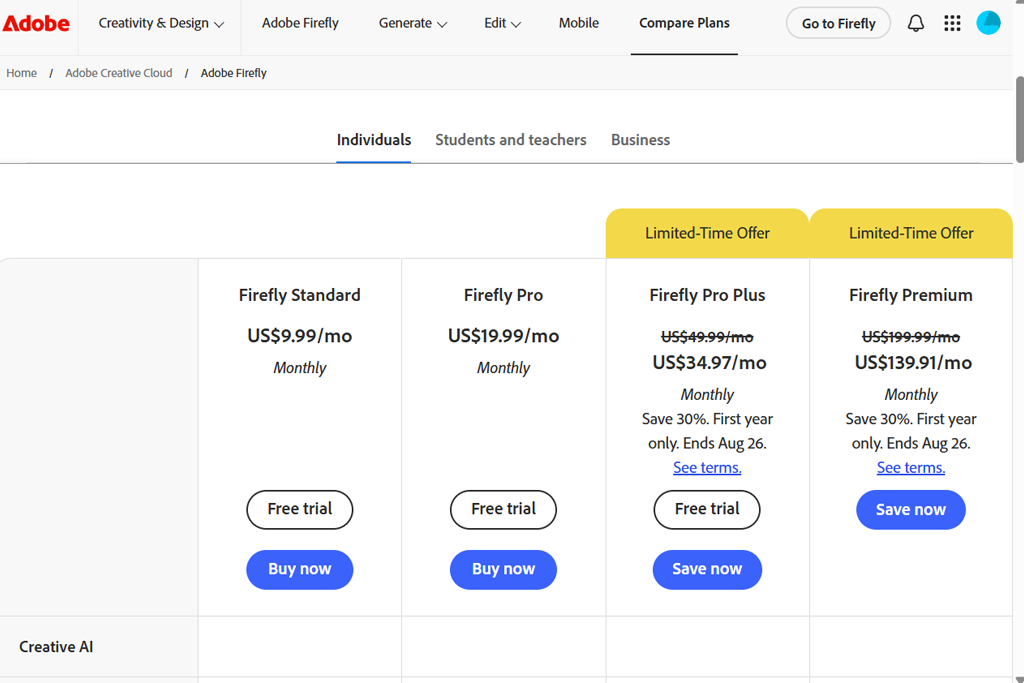Click struck-through US$49.99/mo price
The width and height of the screenshot is (1024, 683).
tap(707, 337)
